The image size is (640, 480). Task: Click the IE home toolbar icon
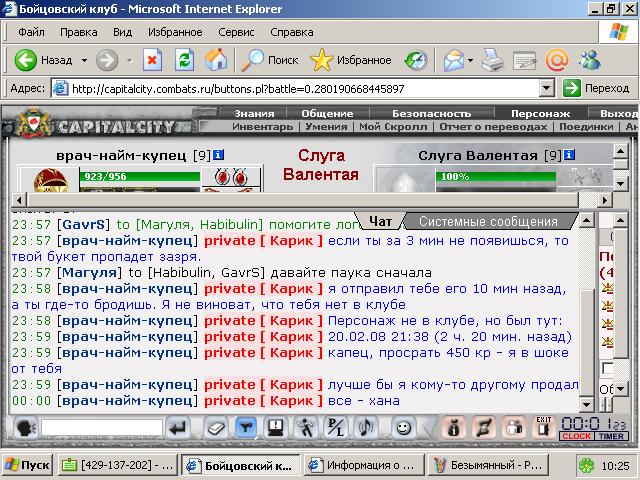(x=216, y=60)
